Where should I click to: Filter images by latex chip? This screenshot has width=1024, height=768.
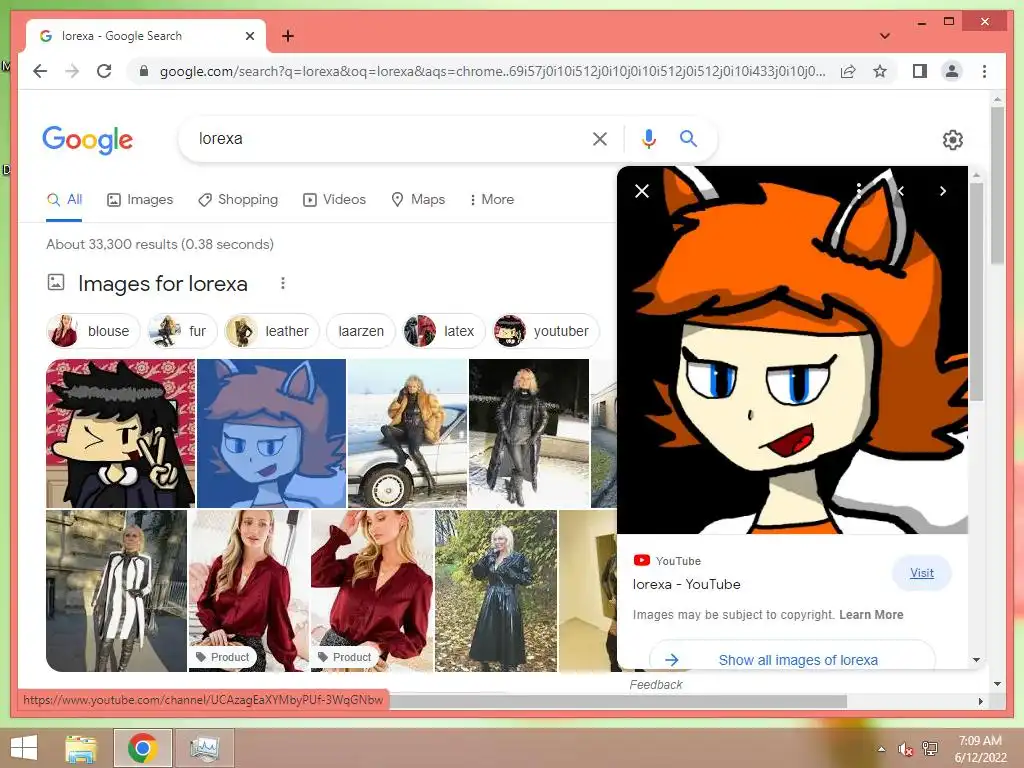tap(444, 331)
